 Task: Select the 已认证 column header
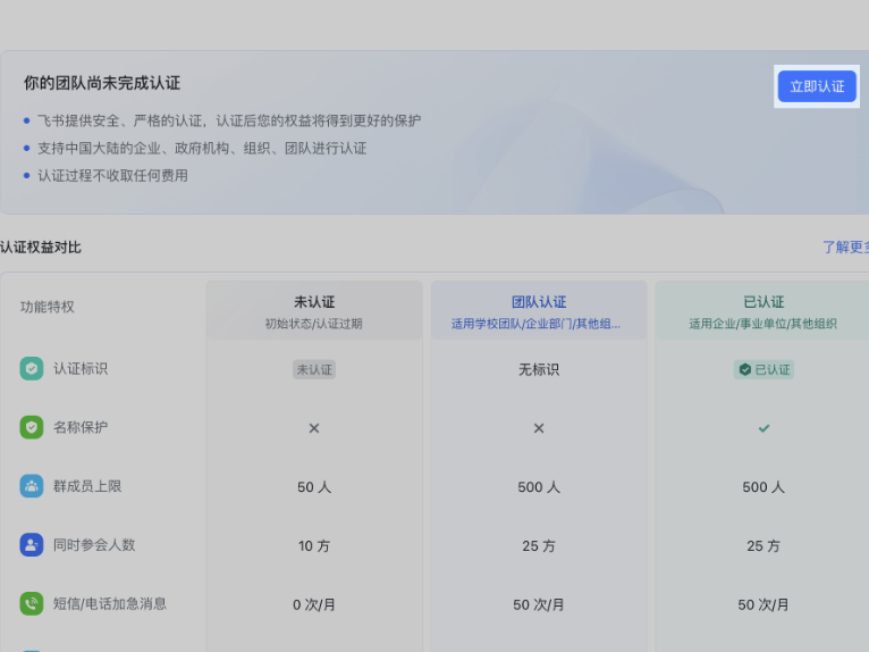[x=763, y=310]
